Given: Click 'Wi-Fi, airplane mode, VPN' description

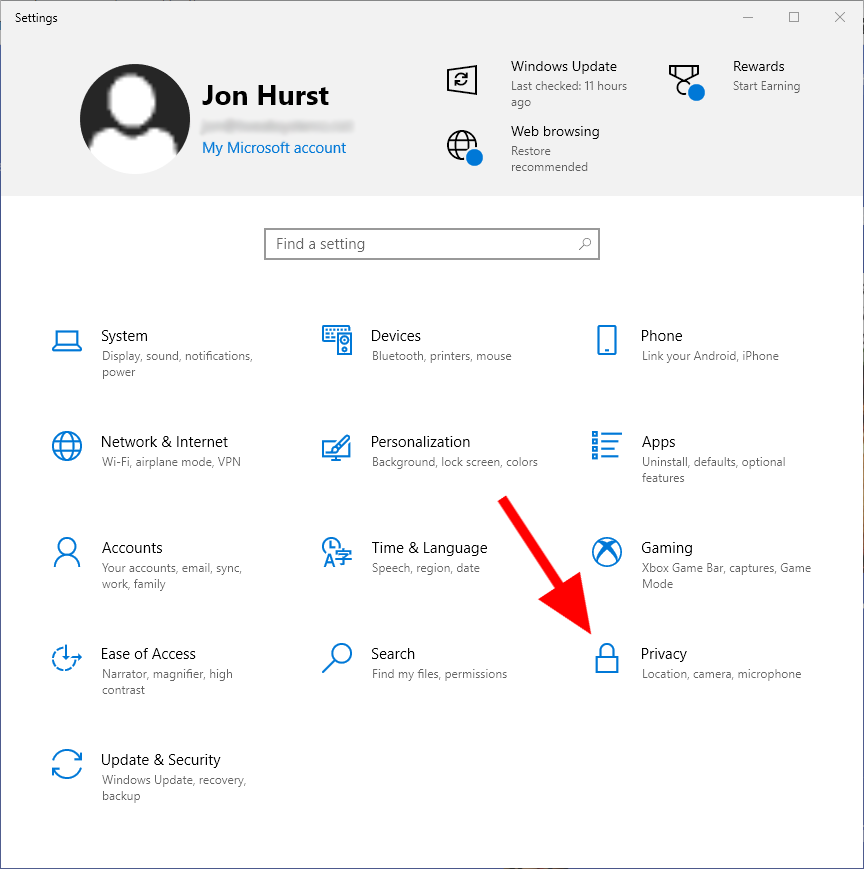Looking at the screenshot, I should tap(171, 462).
